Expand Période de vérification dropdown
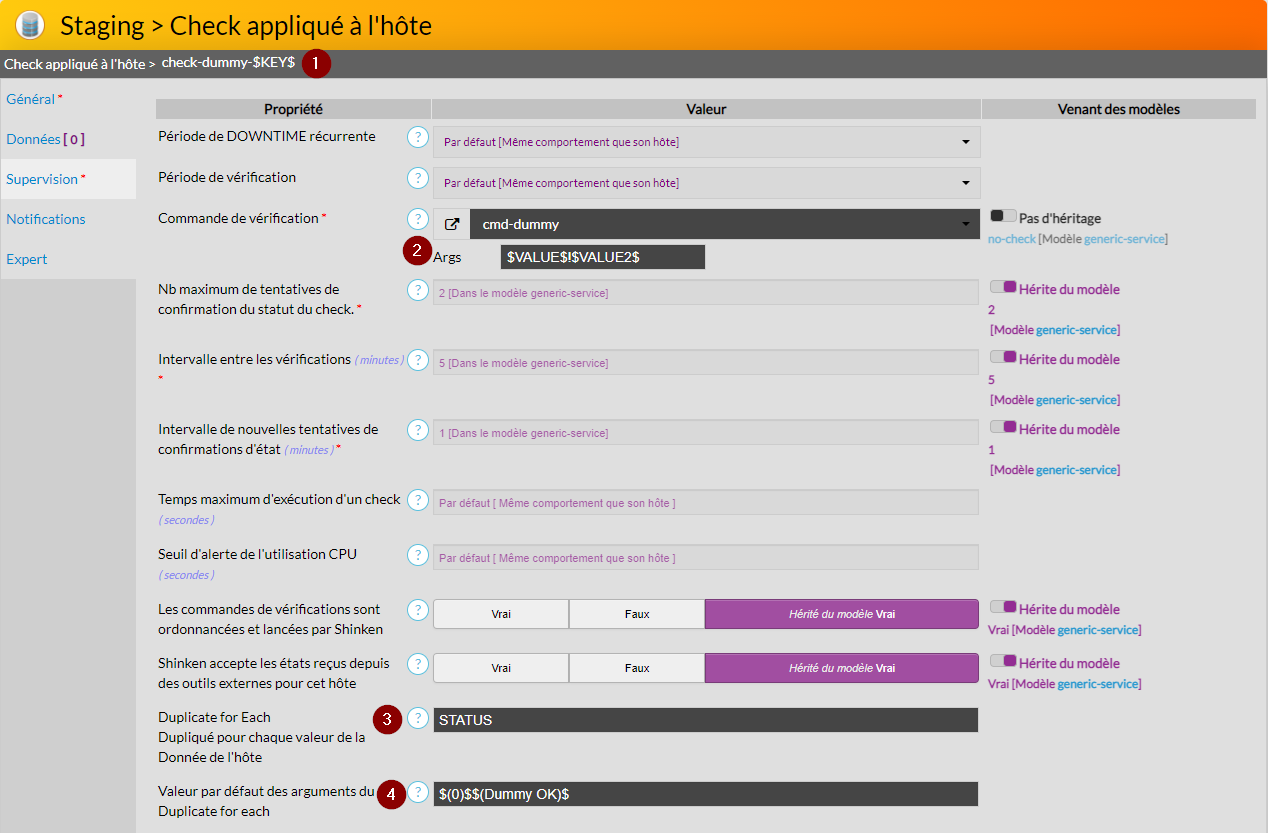This screenshot has width=1268, height=833. pyautogui.click(x=706, y=183)
